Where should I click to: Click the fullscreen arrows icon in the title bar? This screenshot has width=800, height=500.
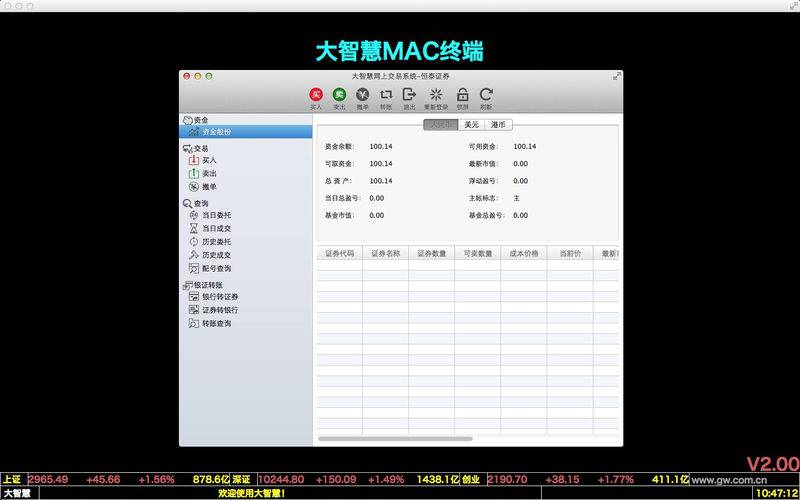coord(616,76)
